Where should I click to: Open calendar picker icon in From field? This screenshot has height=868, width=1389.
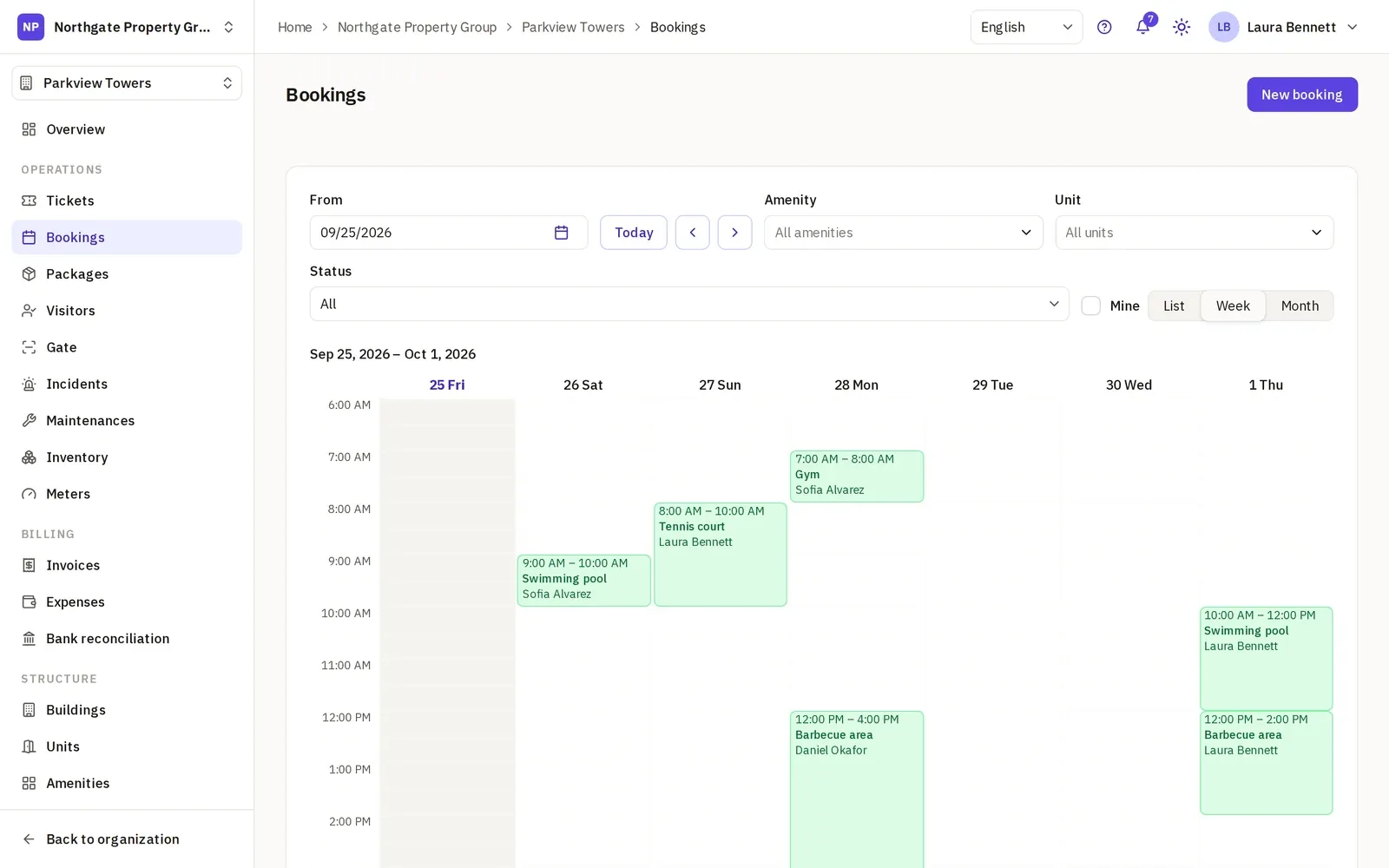tap(562, 233)
